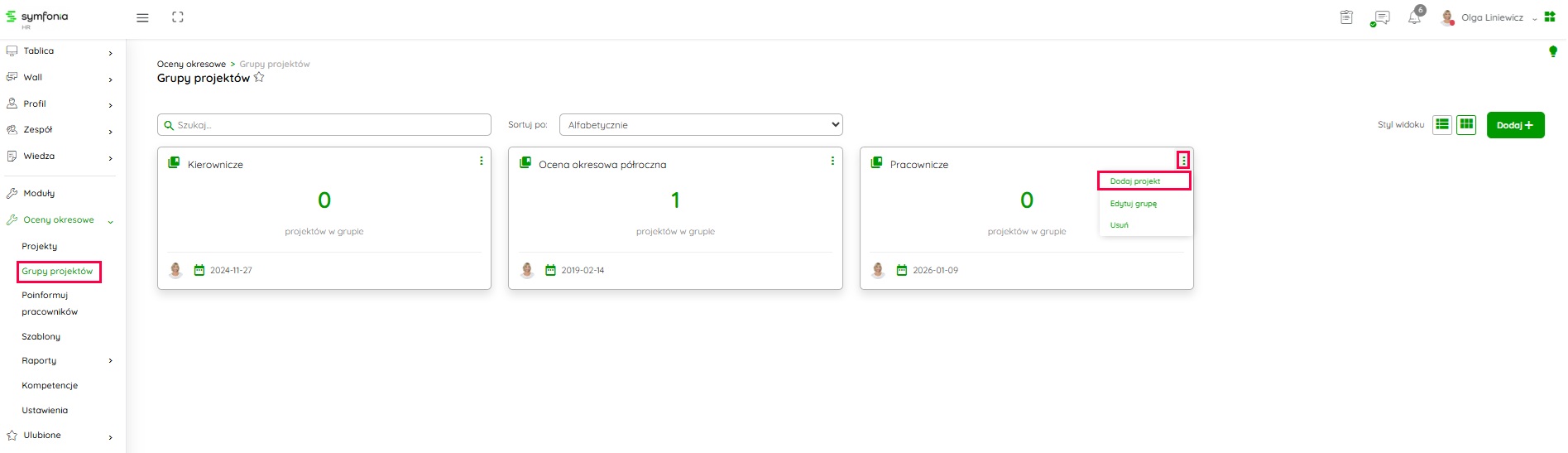The image size is (1568, 453).
Task: Open the Sortuj po dropdown
Action: (700, 124)
